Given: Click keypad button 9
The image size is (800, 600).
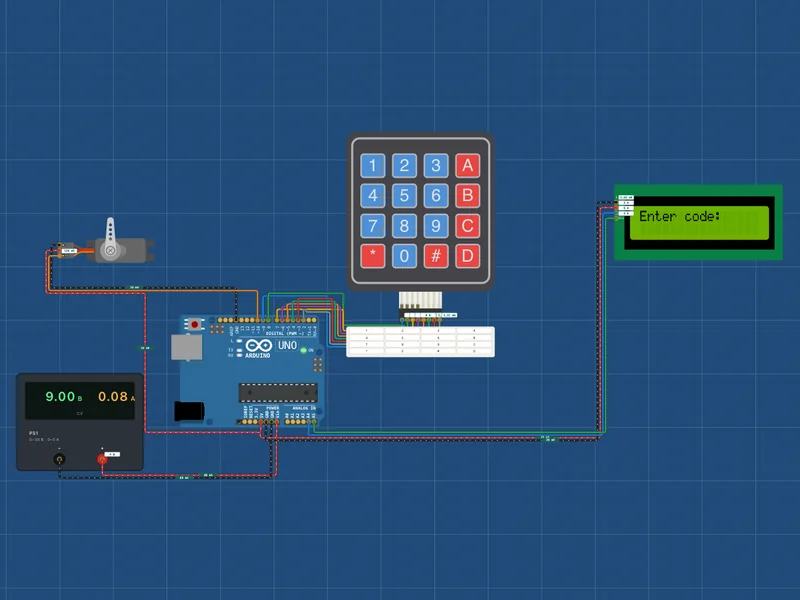Looking at the screenshot, I should click(436, 226).
